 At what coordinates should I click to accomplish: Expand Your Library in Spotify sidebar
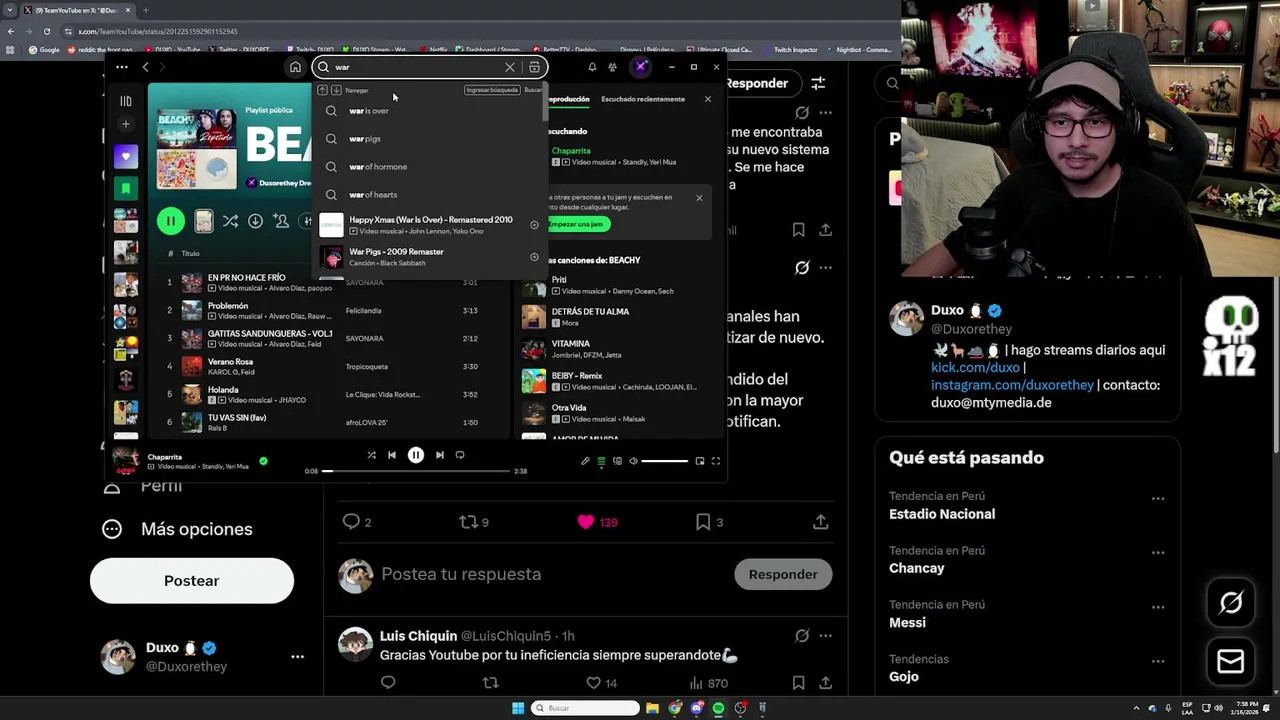(x=126, y=101)
